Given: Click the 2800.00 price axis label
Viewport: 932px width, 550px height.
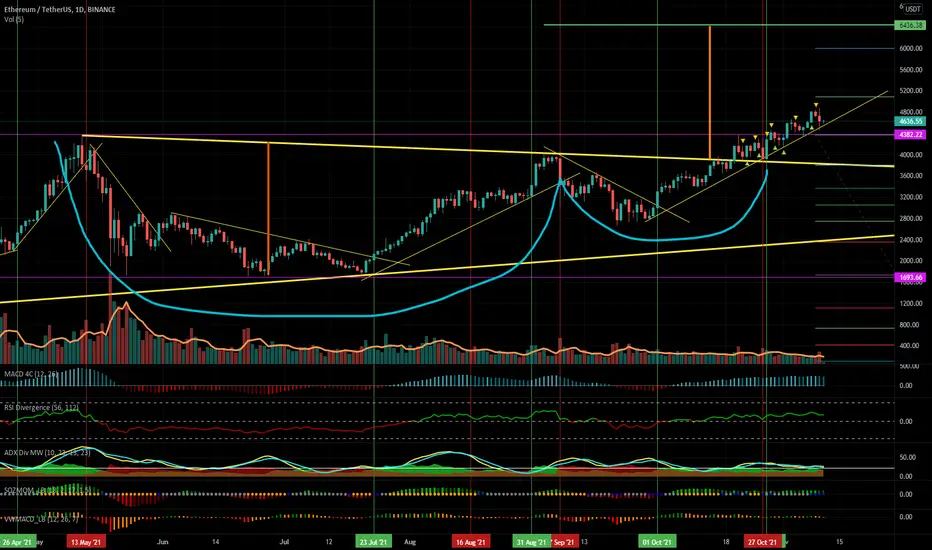Looking at the screenshot, I should (x=911, y=219).
